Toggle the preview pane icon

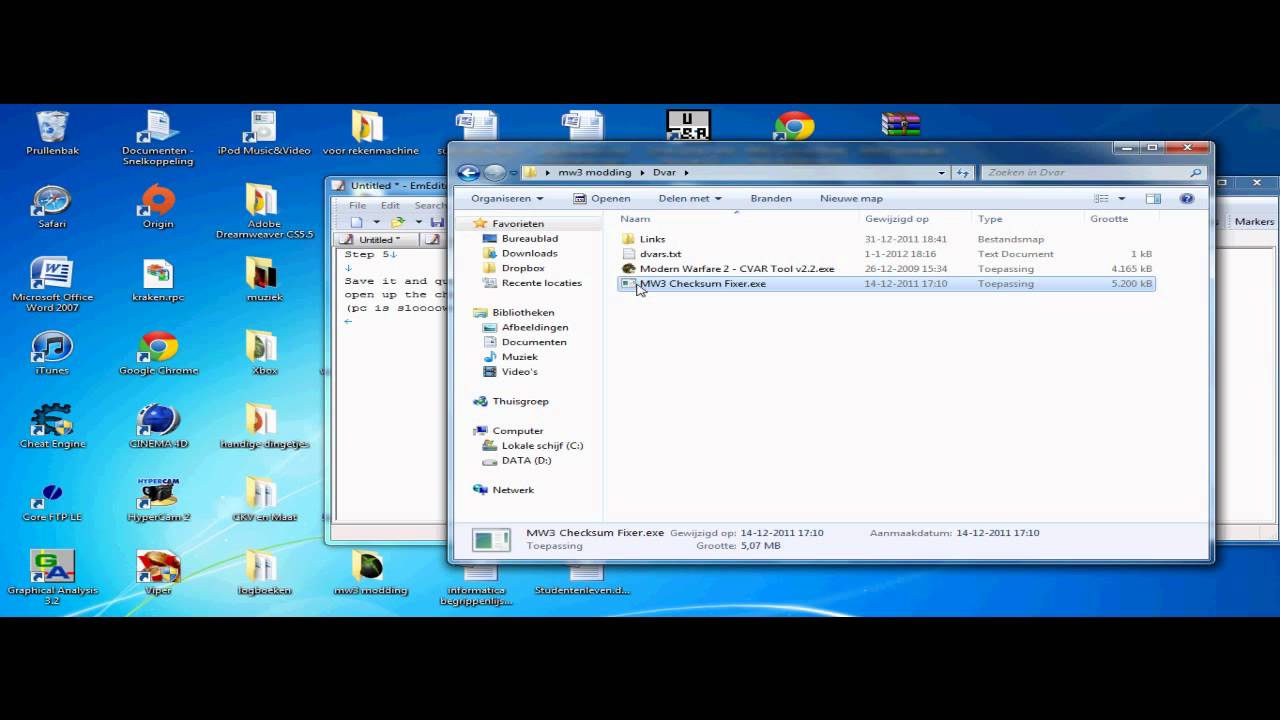click(1153, 198)
